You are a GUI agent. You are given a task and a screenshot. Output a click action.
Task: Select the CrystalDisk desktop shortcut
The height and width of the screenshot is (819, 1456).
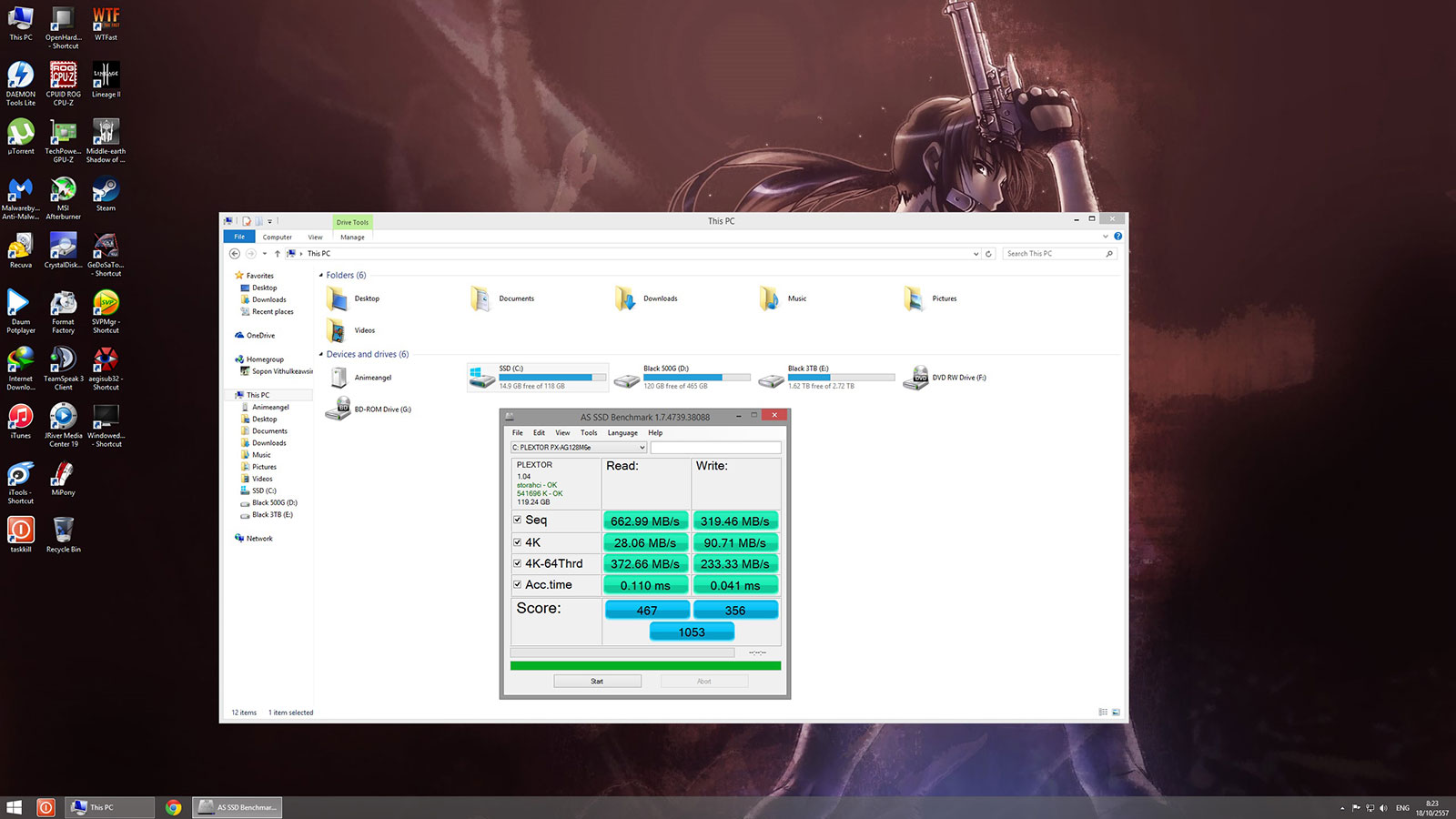click(63, 251)
